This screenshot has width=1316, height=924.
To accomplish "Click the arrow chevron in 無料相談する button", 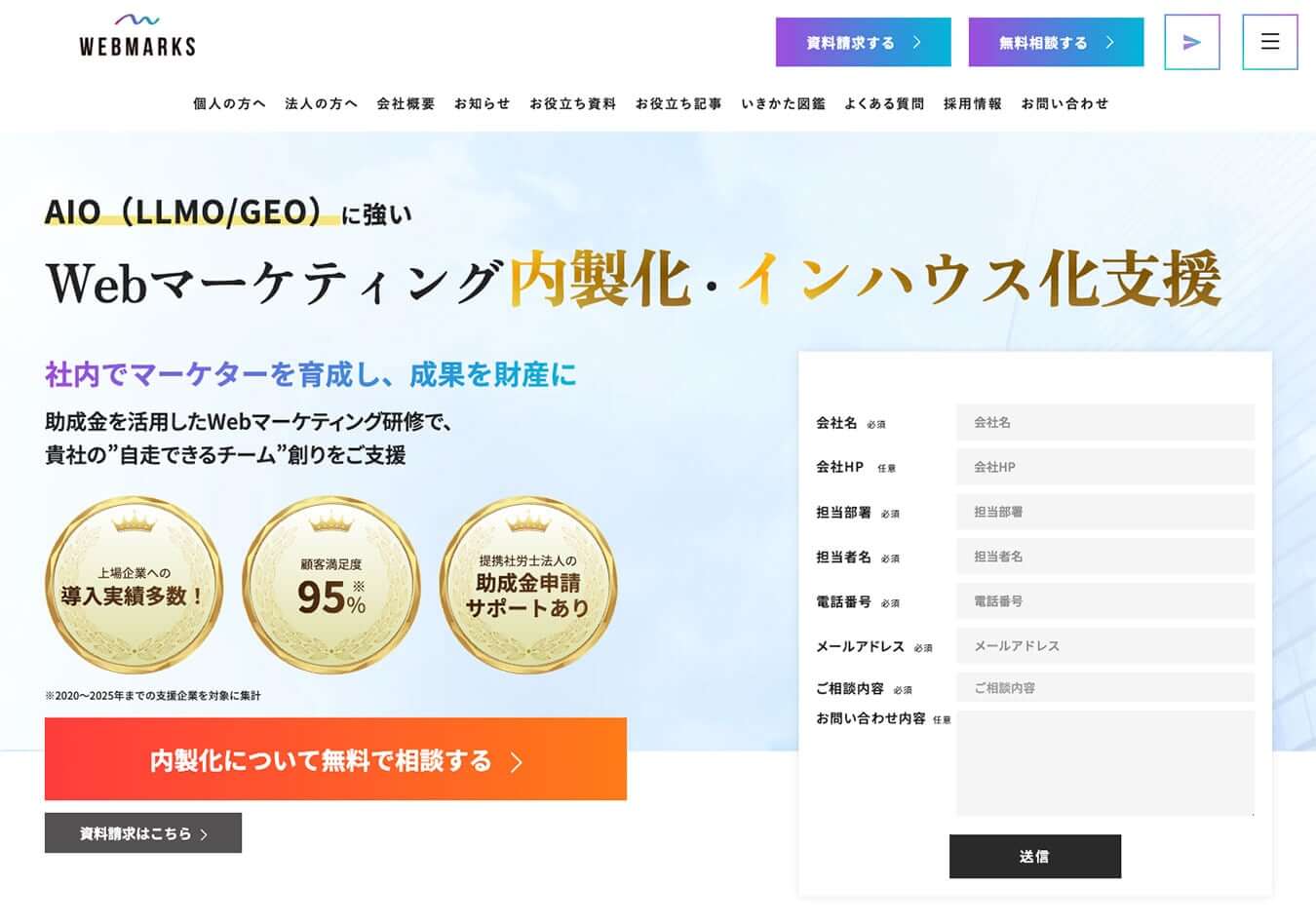I will [x=1109, y=43].
